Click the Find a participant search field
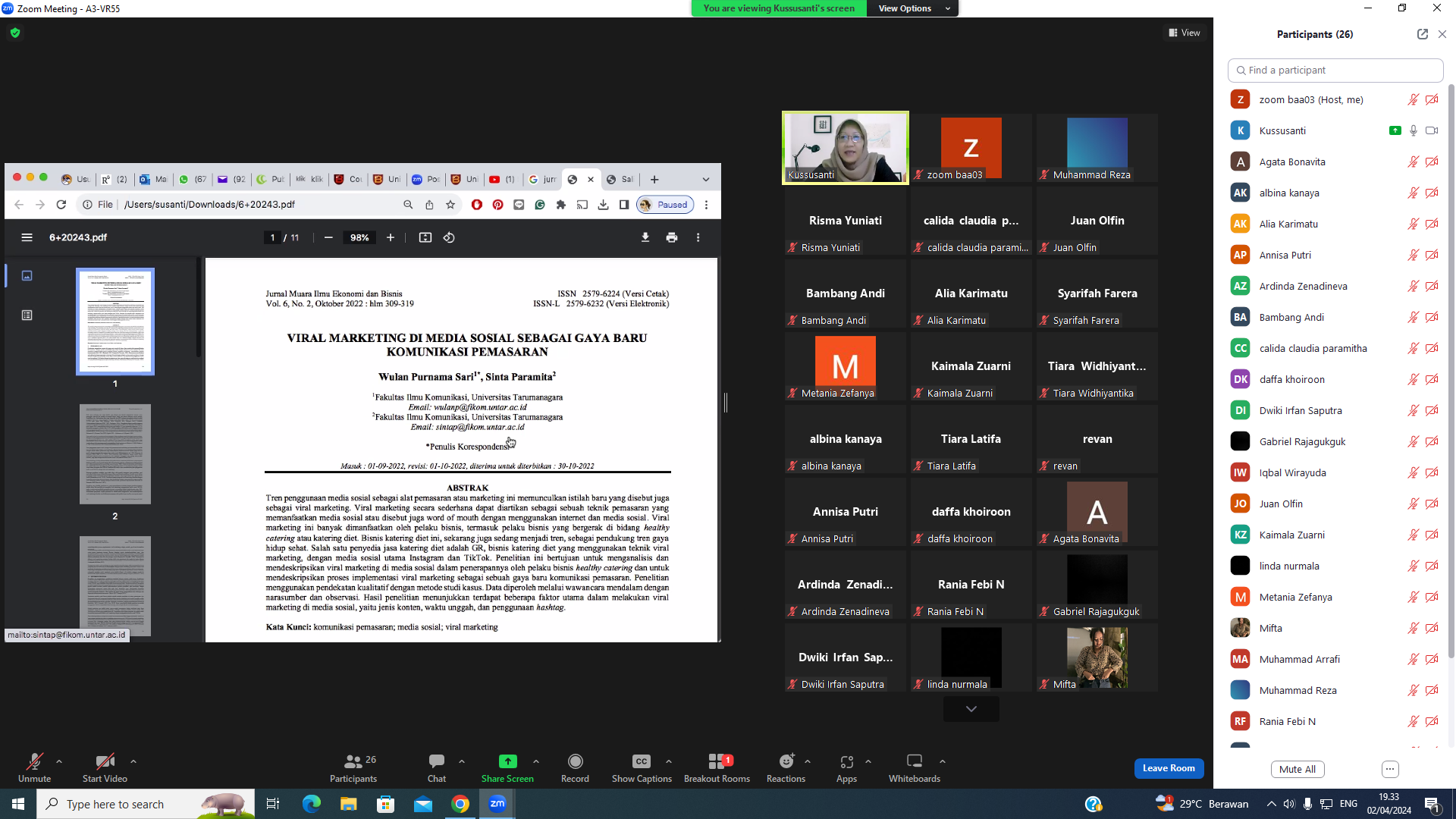 (x=1335, y=70)
